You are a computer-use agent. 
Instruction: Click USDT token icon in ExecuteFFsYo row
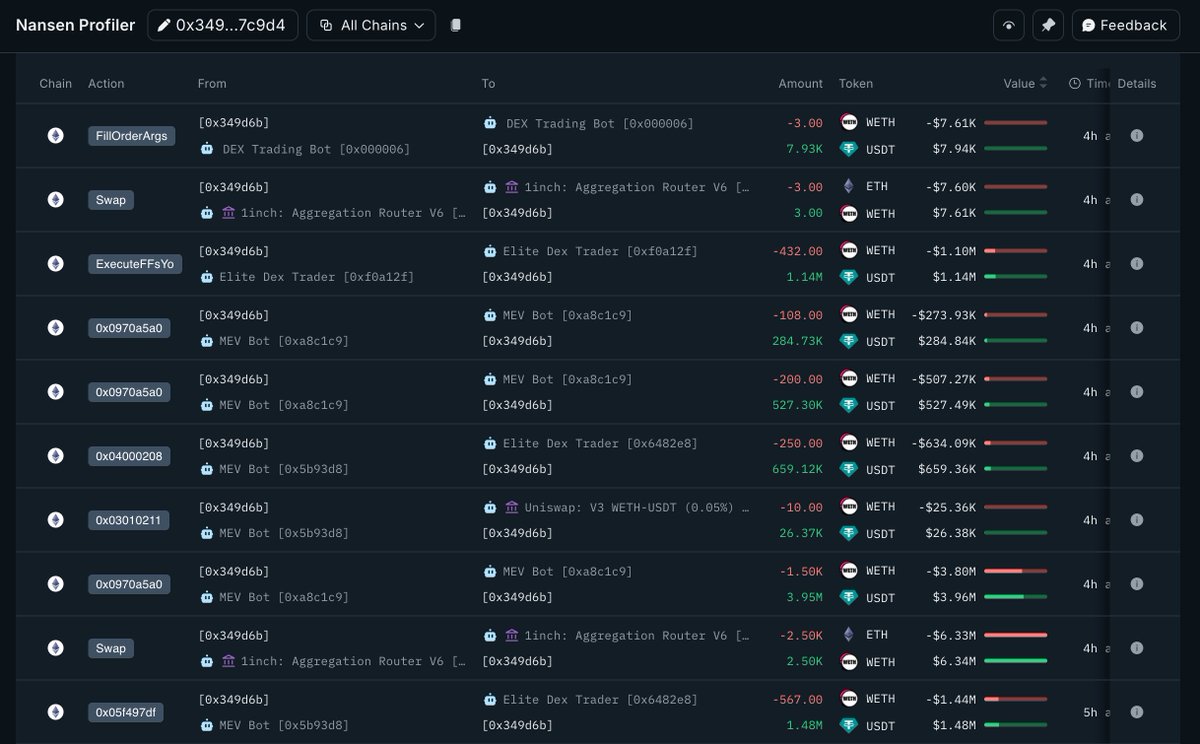[x=849, y=277]
